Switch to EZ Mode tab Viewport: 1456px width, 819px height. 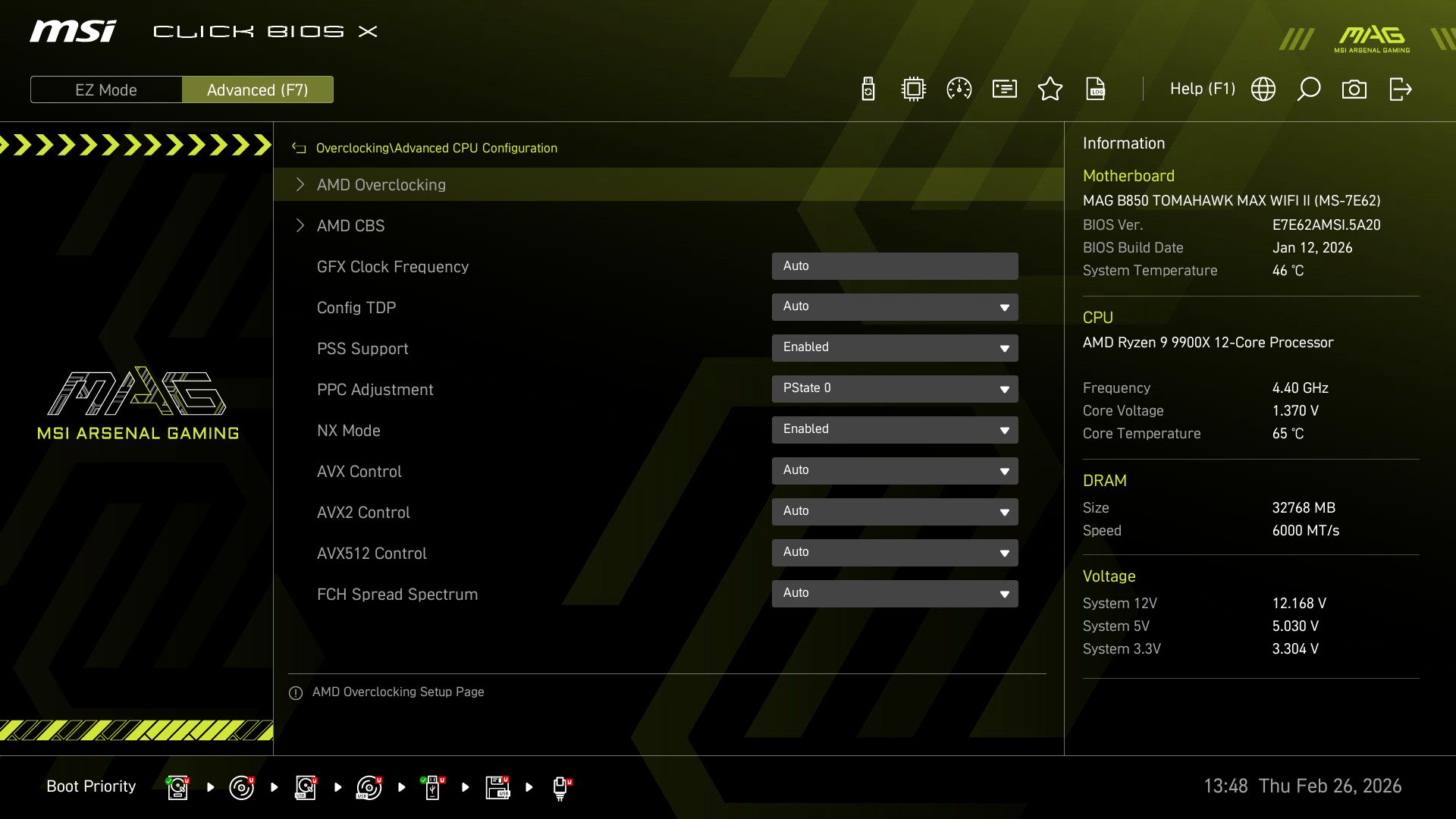point(105,89)
